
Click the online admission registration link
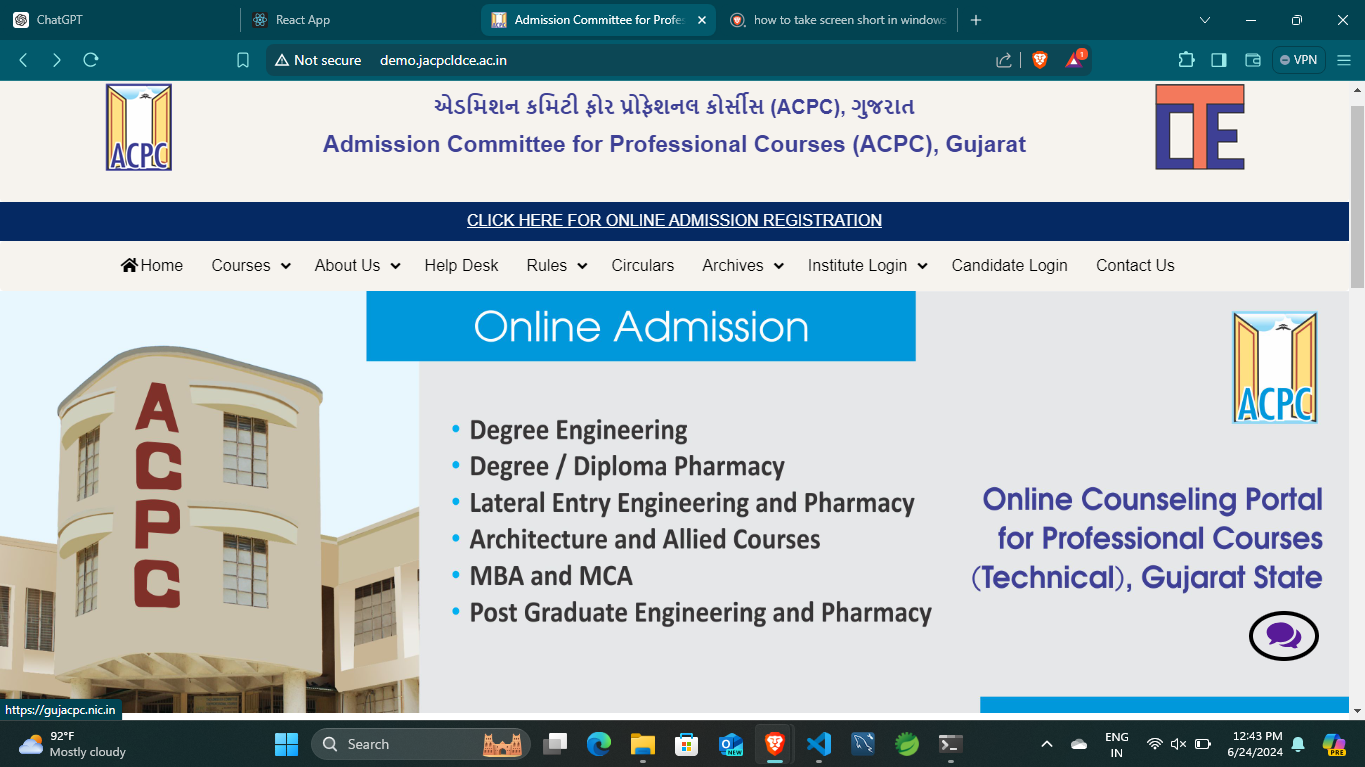click(674, 221)
